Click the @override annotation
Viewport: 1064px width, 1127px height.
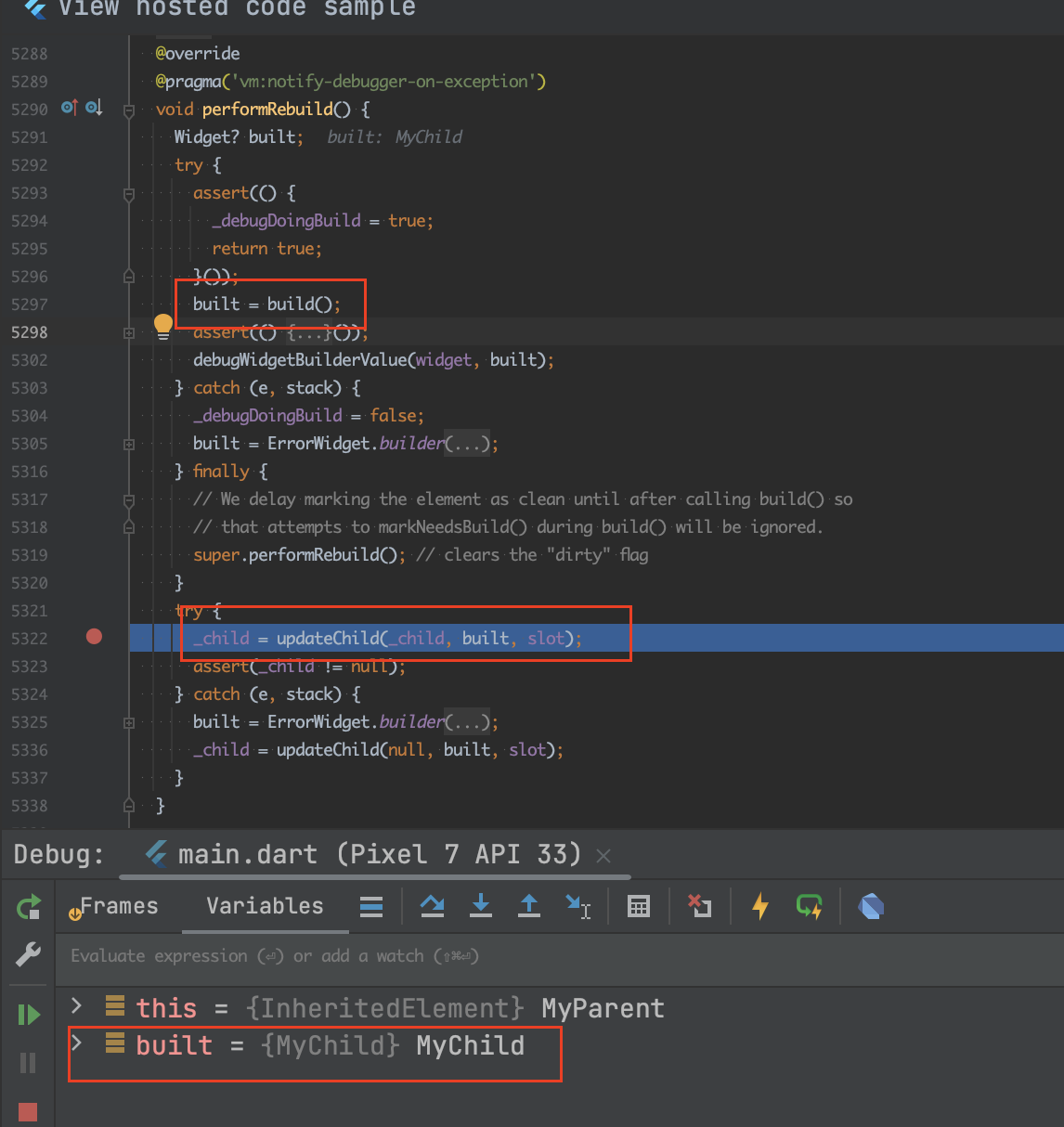(x=198, y=54)
